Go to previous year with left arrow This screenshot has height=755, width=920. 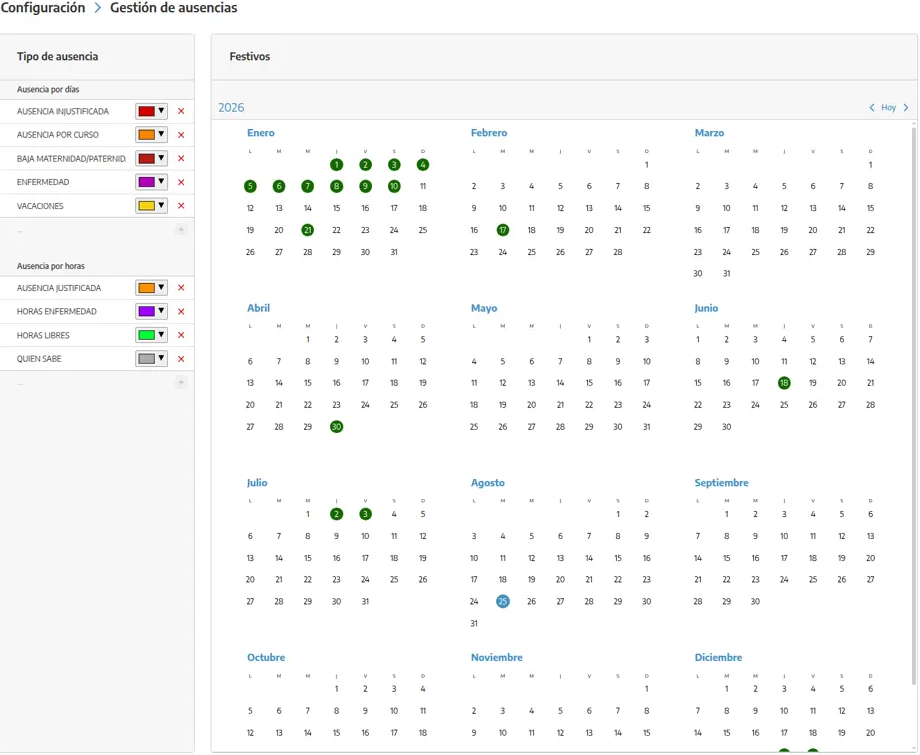[x=872, y=107]
